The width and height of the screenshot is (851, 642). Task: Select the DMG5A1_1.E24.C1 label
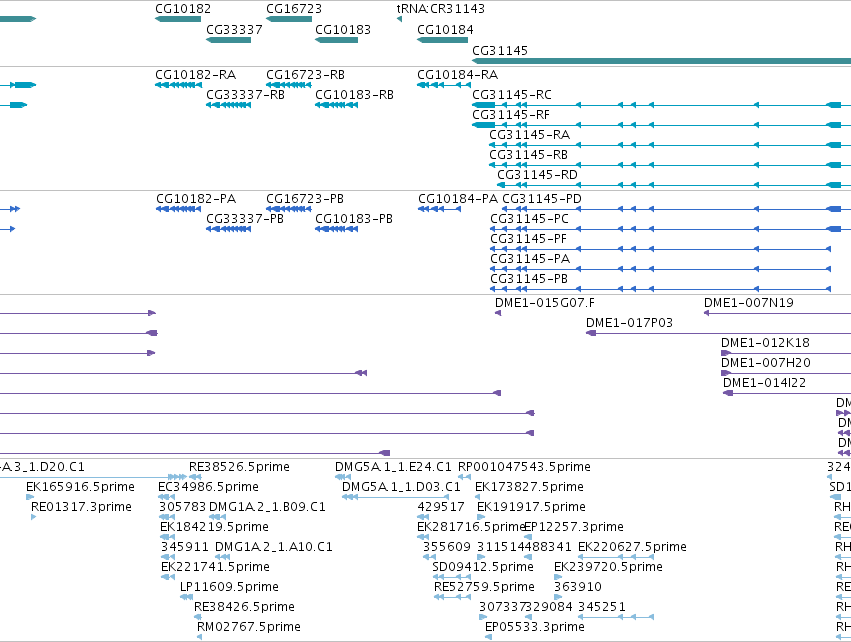(x=393, y=467)
